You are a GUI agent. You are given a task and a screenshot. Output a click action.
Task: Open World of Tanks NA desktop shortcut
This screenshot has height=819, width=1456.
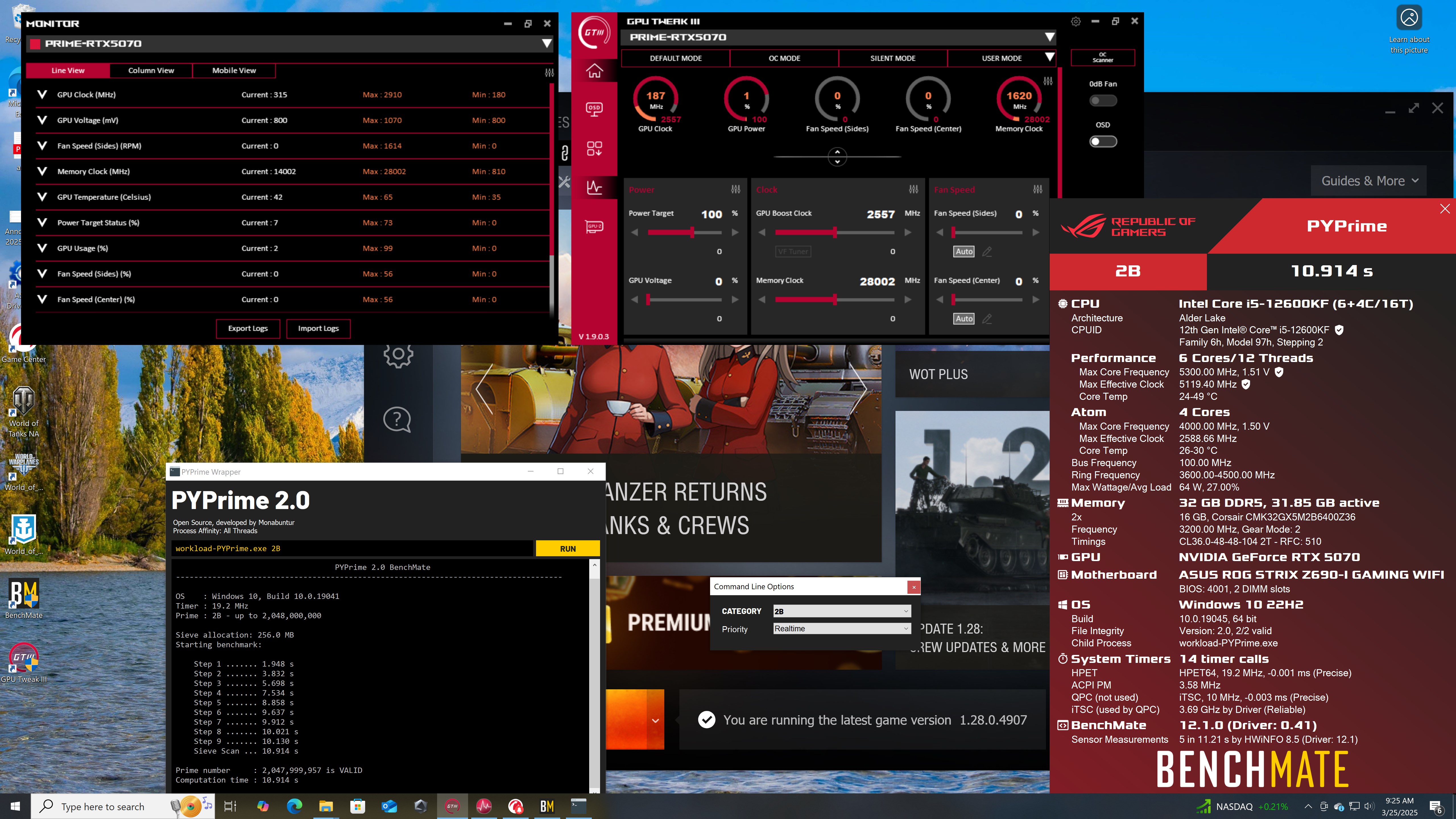24,412
